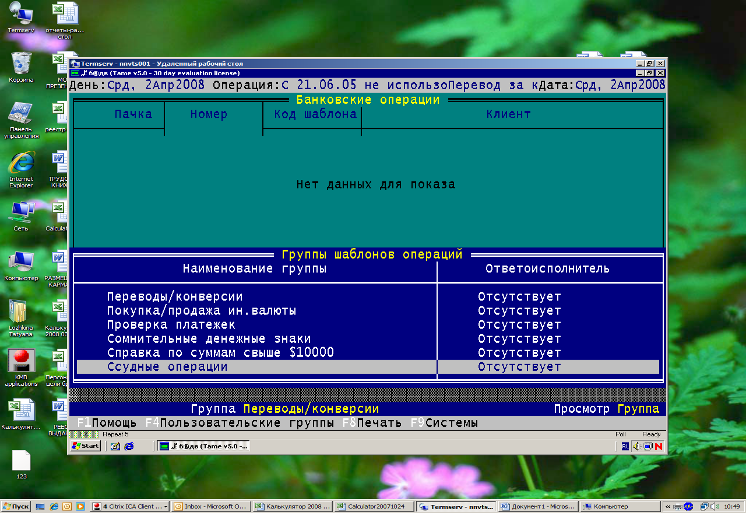Image resolution: width=746 pixels, height=513 pixels.
Task: Open the Termserv desktop shortcut
Action: click(x=21, y=17)
